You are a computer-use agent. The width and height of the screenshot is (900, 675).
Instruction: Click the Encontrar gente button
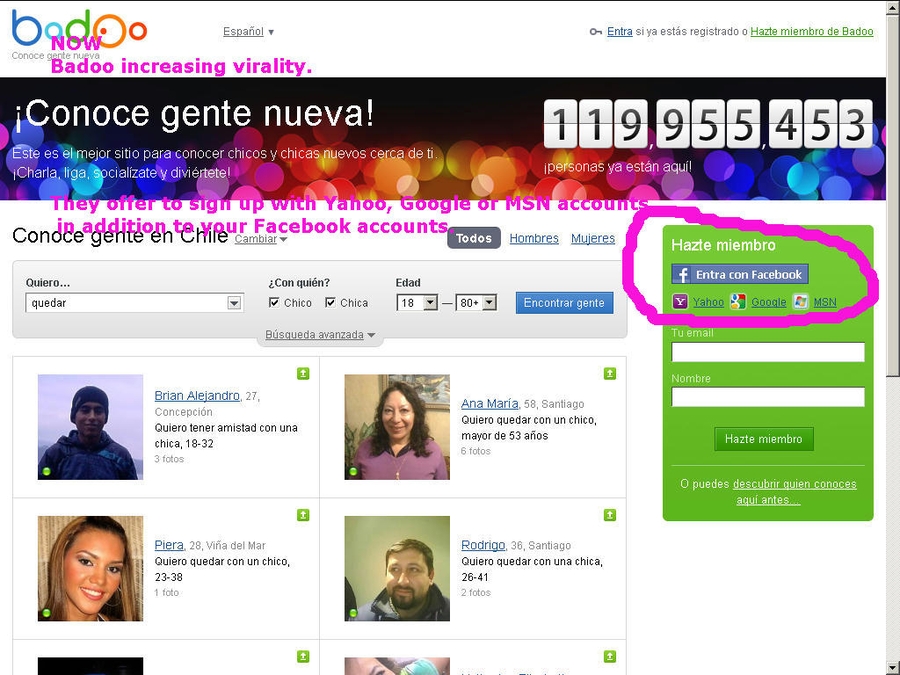coord(564,303)
